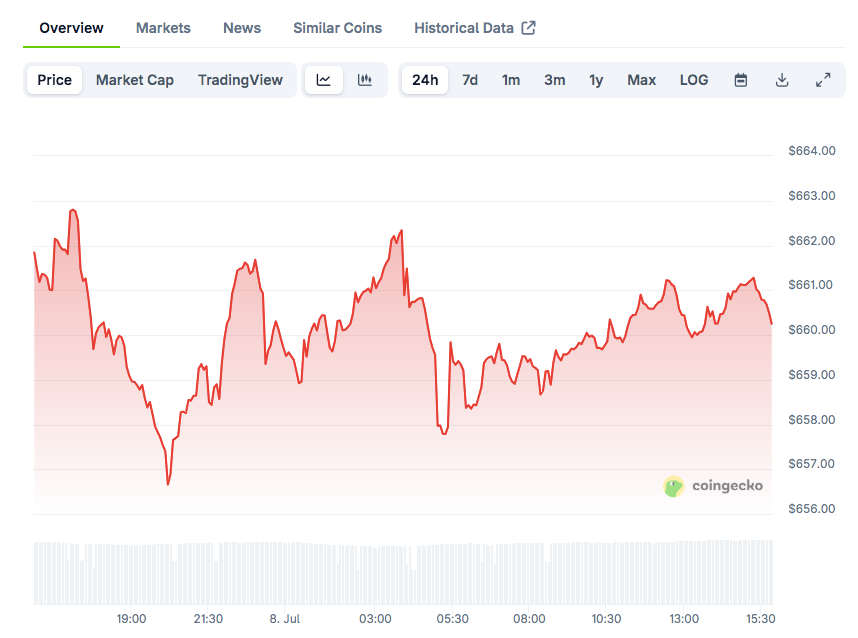Click the 19:00 time axis label
Viewport: 858px width, 638px height.
(x=131, y=619)
